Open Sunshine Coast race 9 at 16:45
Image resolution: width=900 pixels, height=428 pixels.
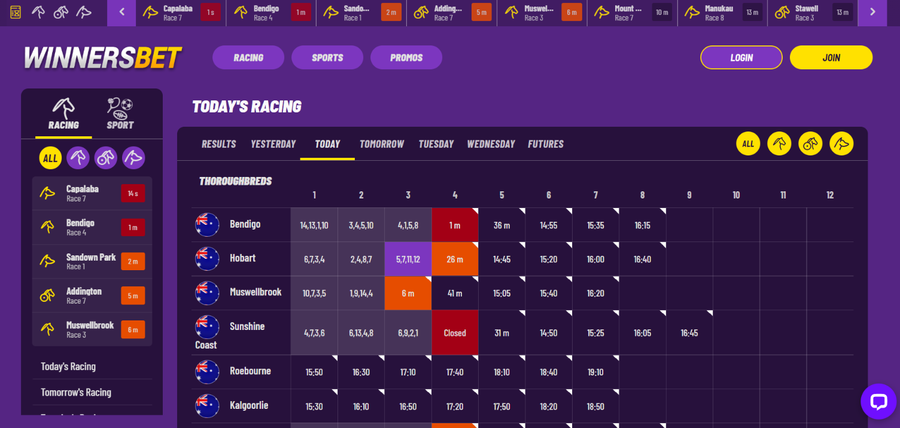[689, 333]
